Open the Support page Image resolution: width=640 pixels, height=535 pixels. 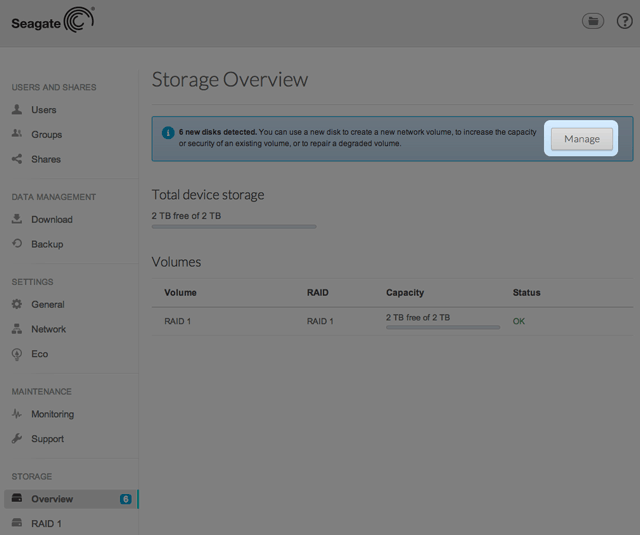47,439
